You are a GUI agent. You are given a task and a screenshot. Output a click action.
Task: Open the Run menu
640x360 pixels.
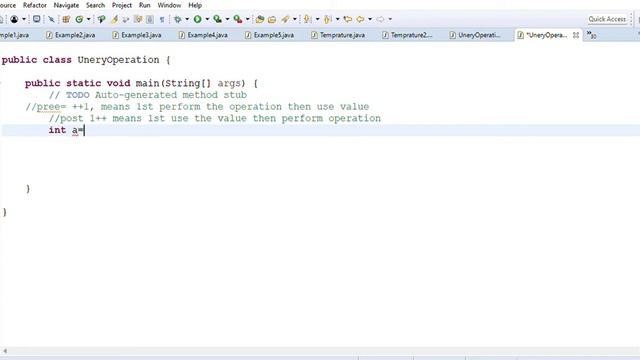tap(144, 5)
